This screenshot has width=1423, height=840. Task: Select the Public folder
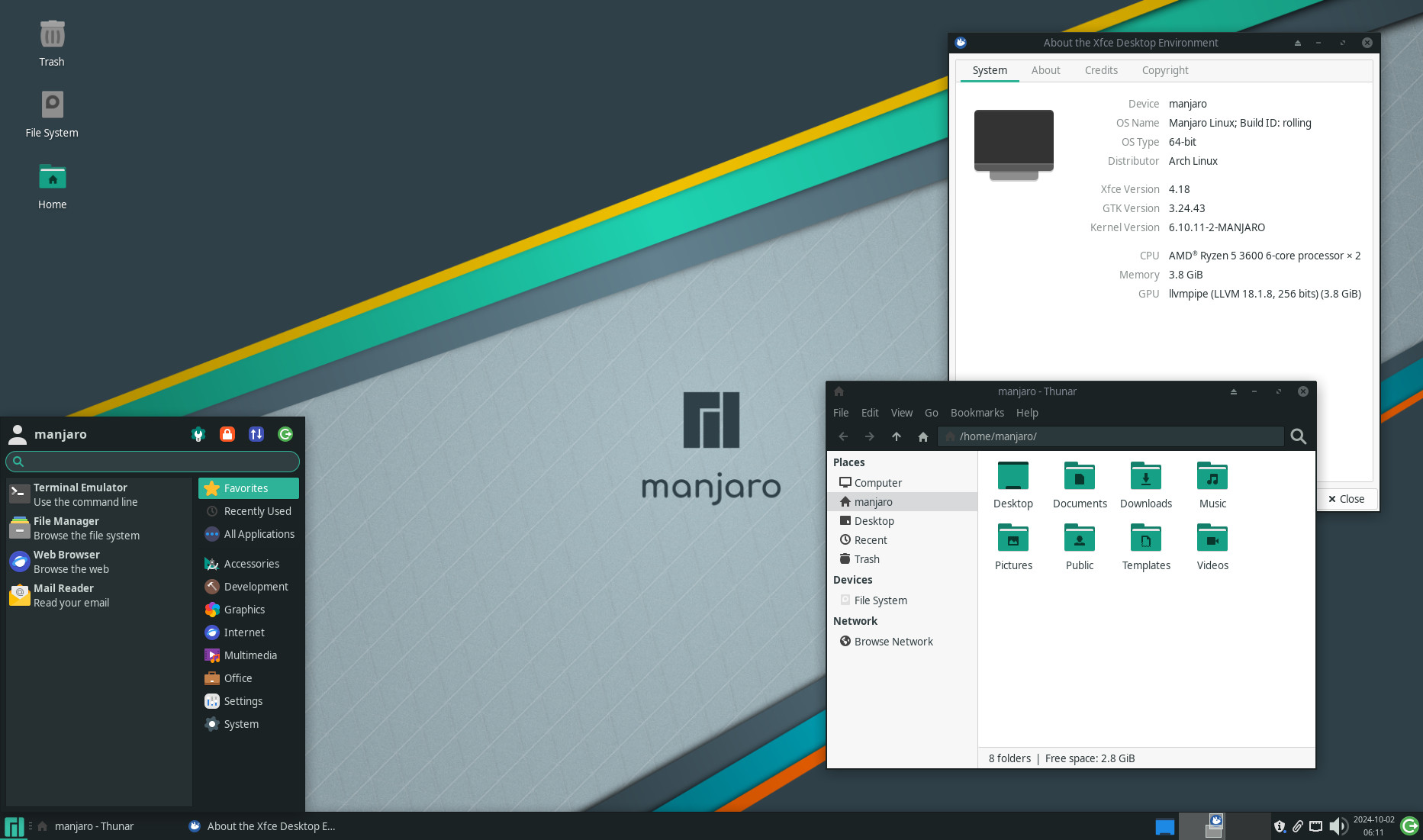1080,547
